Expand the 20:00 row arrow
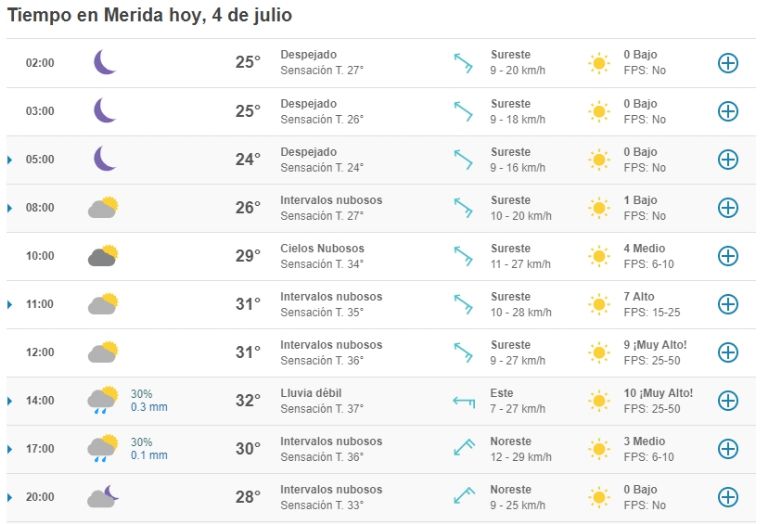Image resolution: width=768 pixels, height=524 pixels. [9, 498]
